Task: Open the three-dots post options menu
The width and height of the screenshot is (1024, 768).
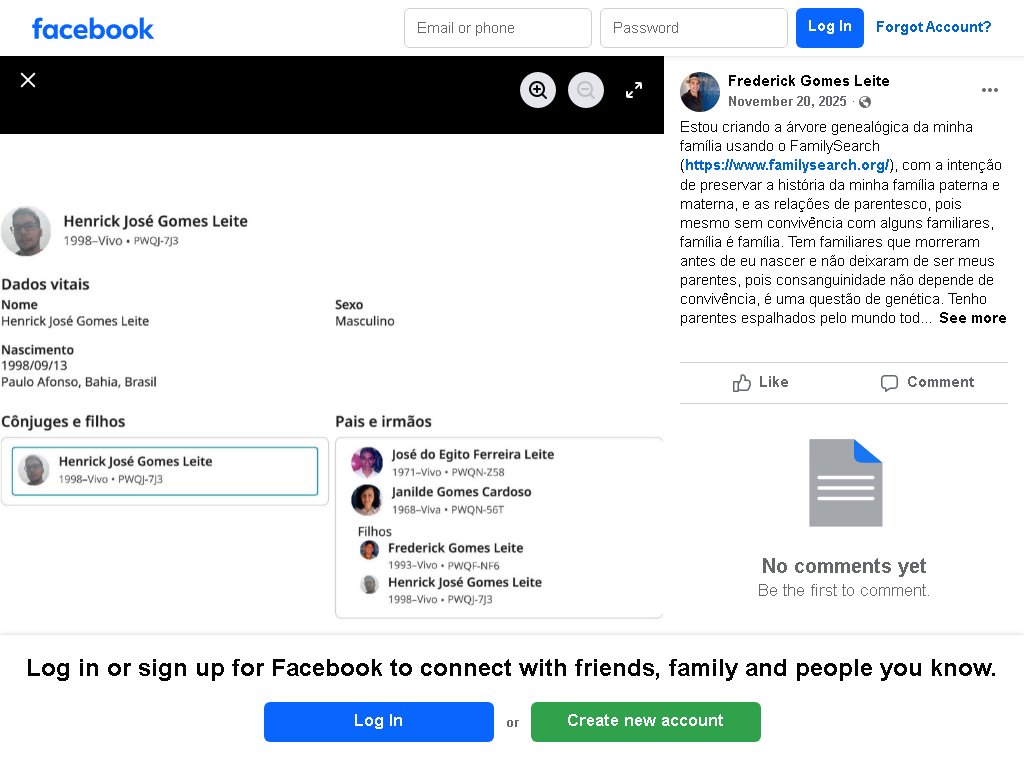Action: 989,90
